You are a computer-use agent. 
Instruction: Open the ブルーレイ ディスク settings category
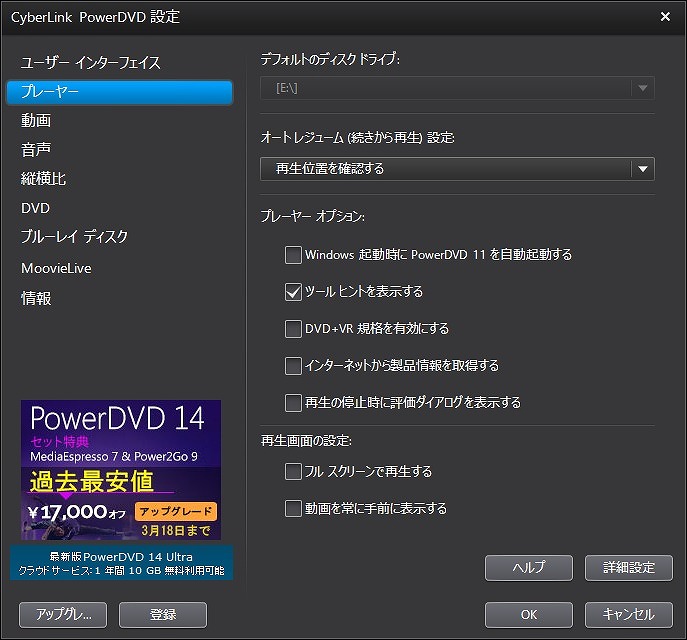coord(74,237)
